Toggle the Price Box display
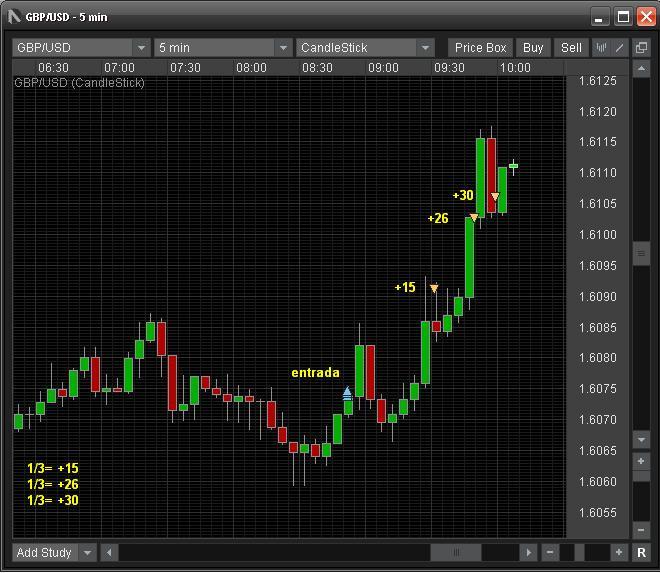This screenshot has width=660, height=573. (481, 48)
